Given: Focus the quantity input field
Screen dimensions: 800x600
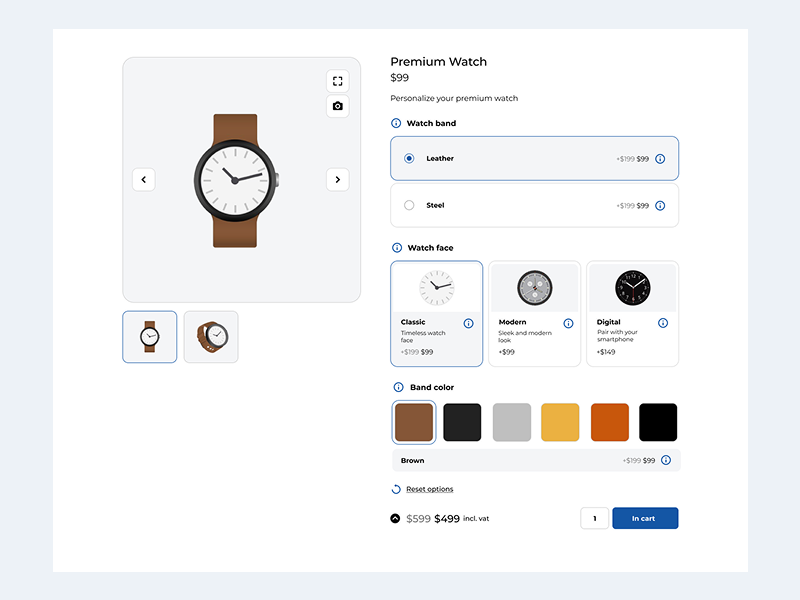Looking at the screenshot, I should [594, 518].
